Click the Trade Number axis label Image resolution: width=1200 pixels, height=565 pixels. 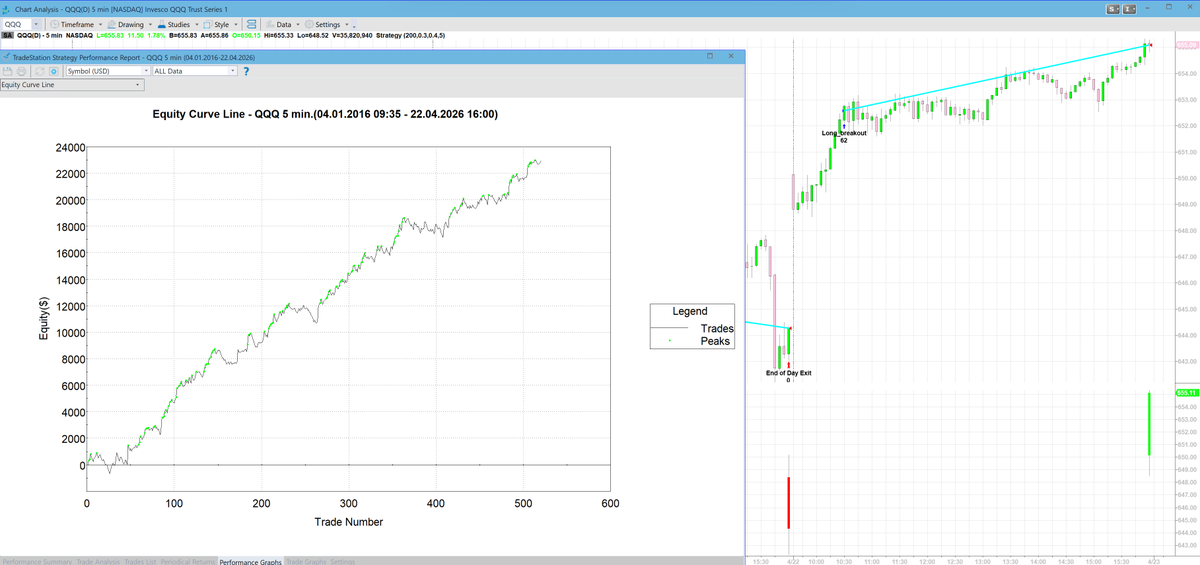(x=348, y=522)
